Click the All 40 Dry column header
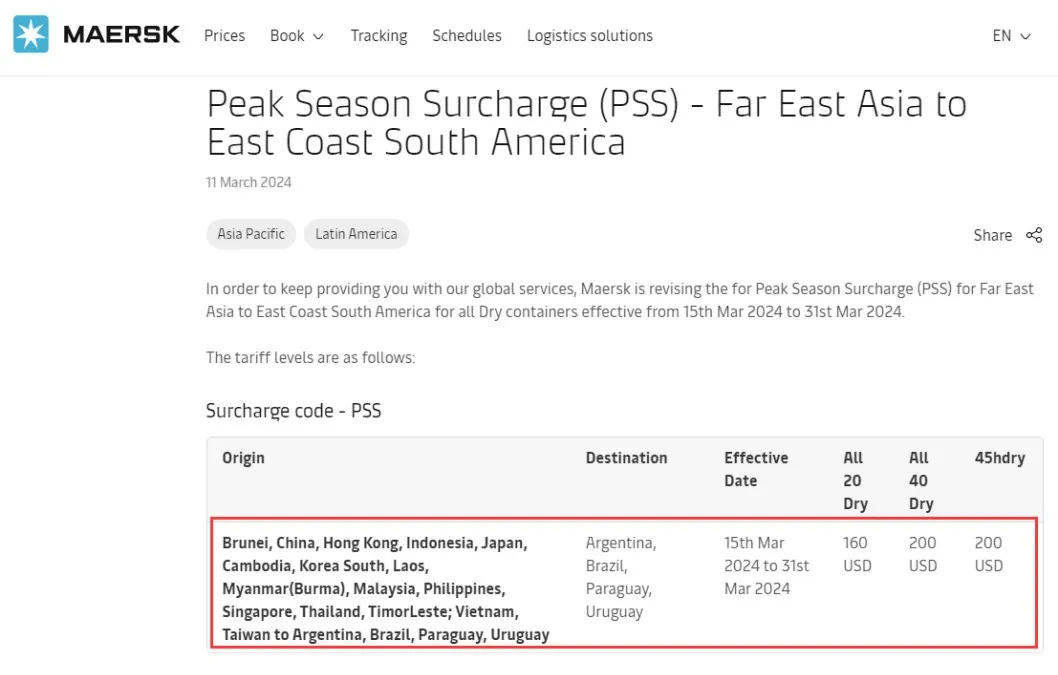 [921, 481]
